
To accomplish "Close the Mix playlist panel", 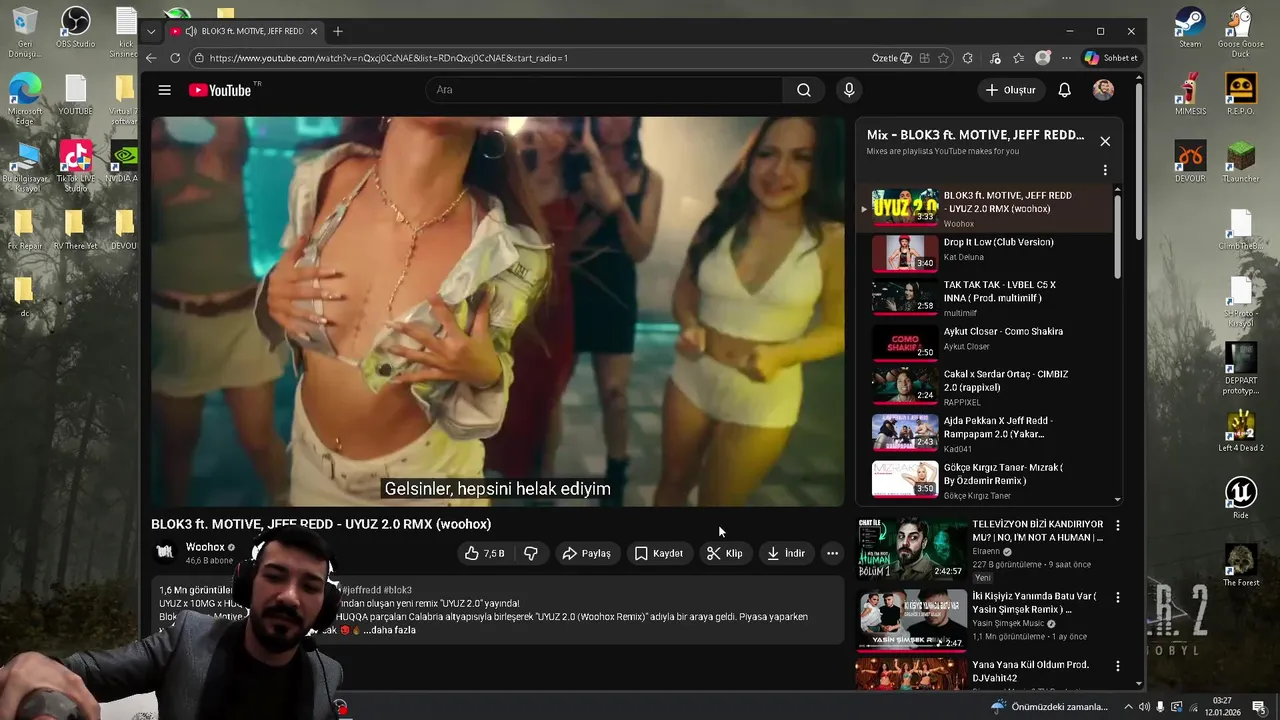I will coord(1105,142).
